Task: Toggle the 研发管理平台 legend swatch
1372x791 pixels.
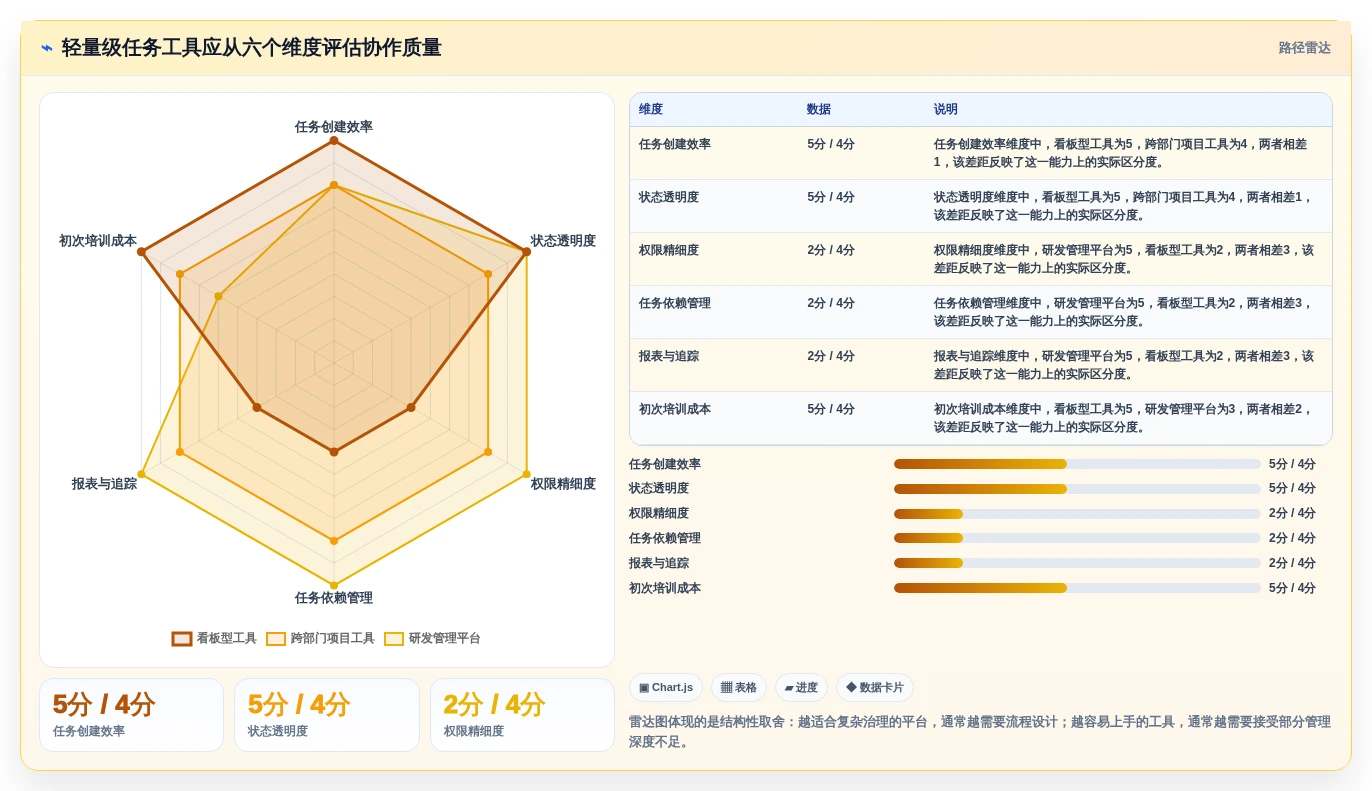Action: pyautogui.click(x=394, y=638)
